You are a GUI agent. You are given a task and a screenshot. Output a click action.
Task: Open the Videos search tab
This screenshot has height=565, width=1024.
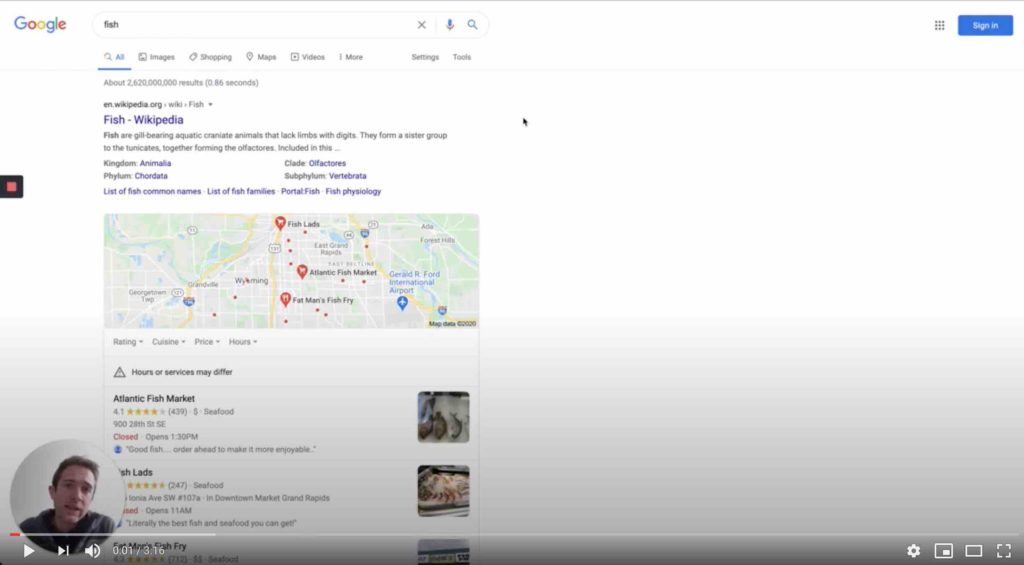[x=308, y=57]
